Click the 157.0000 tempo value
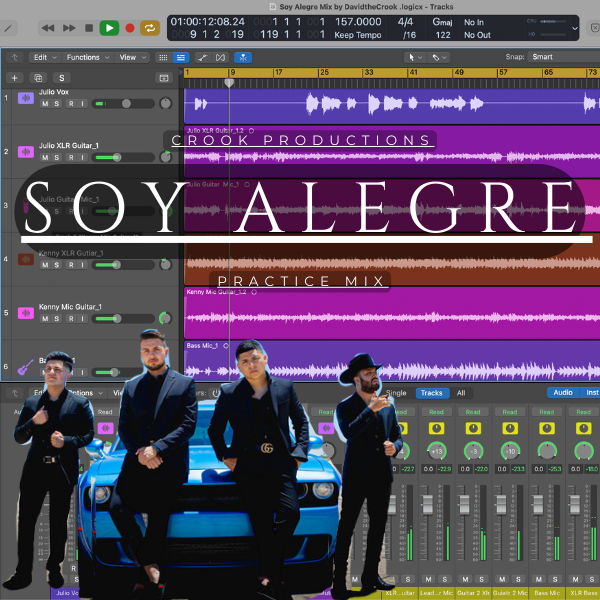The width and height of the screenshot is (600, 600). [358, 22]
